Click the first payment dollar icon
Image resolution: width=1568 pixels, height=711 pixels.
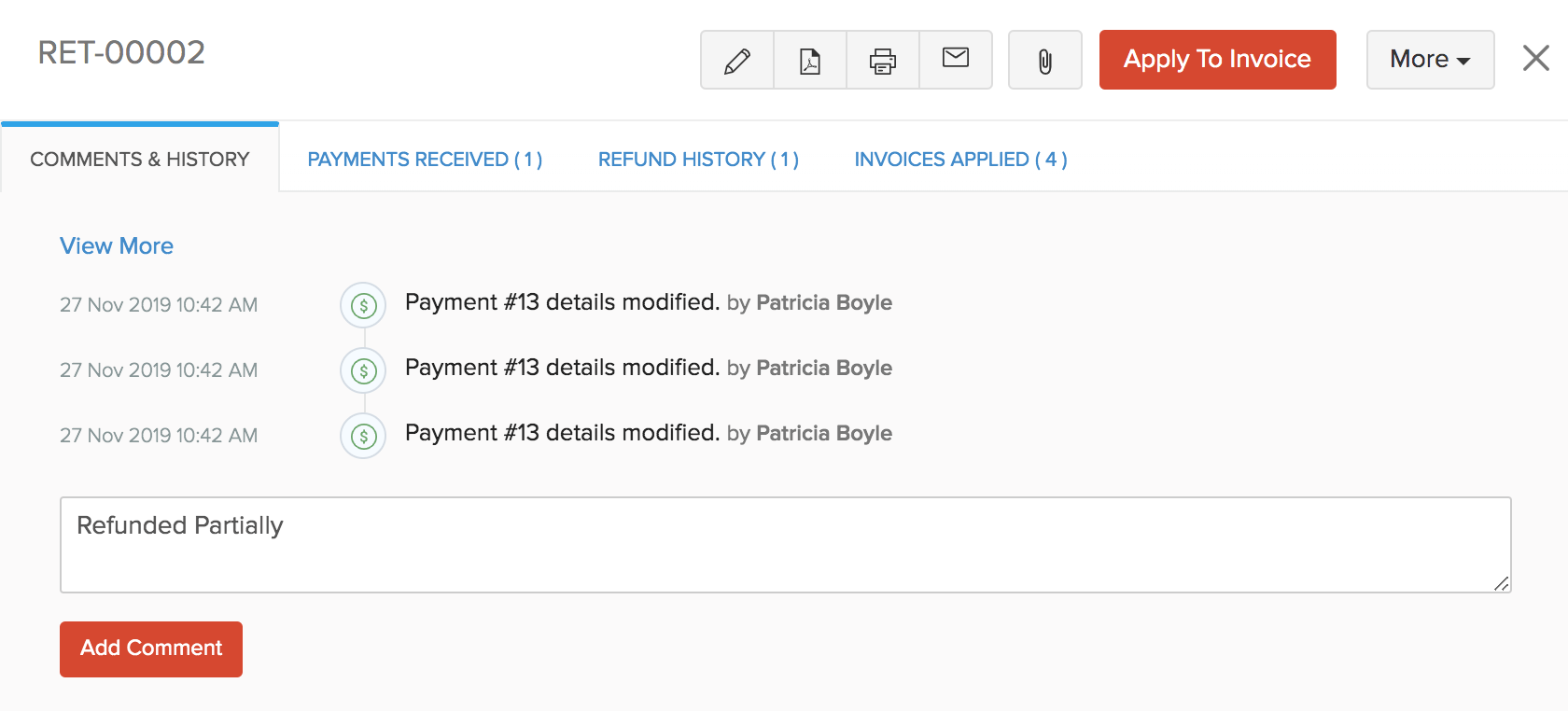pos(363,305)
